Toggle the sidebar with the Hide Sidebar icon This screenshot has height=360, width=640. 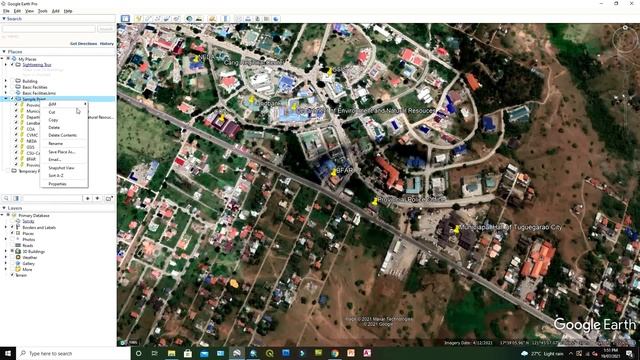(125, 19)
